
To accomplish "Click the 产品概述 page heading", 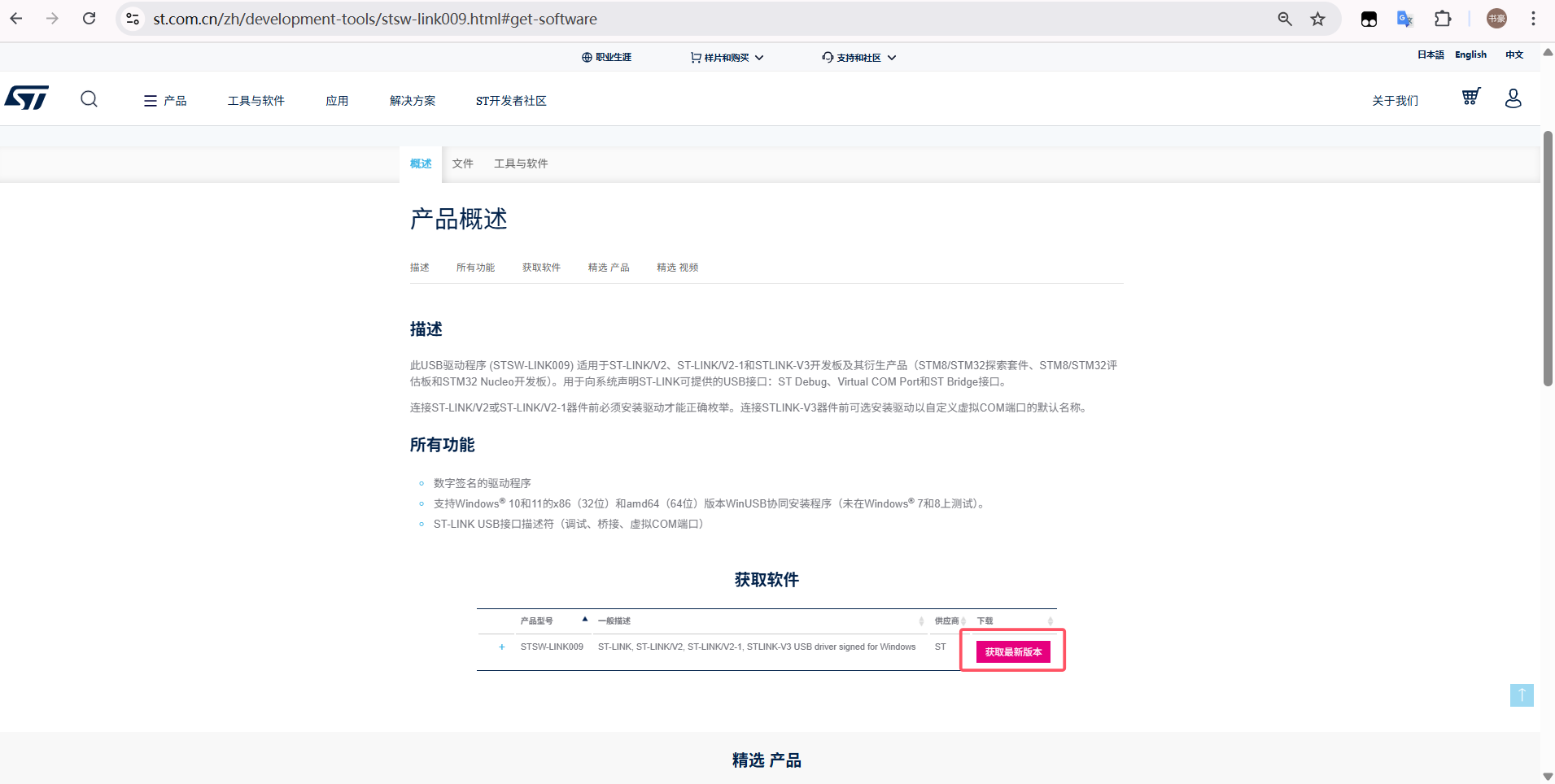I will pyautogui.click(x=459, y=219).
